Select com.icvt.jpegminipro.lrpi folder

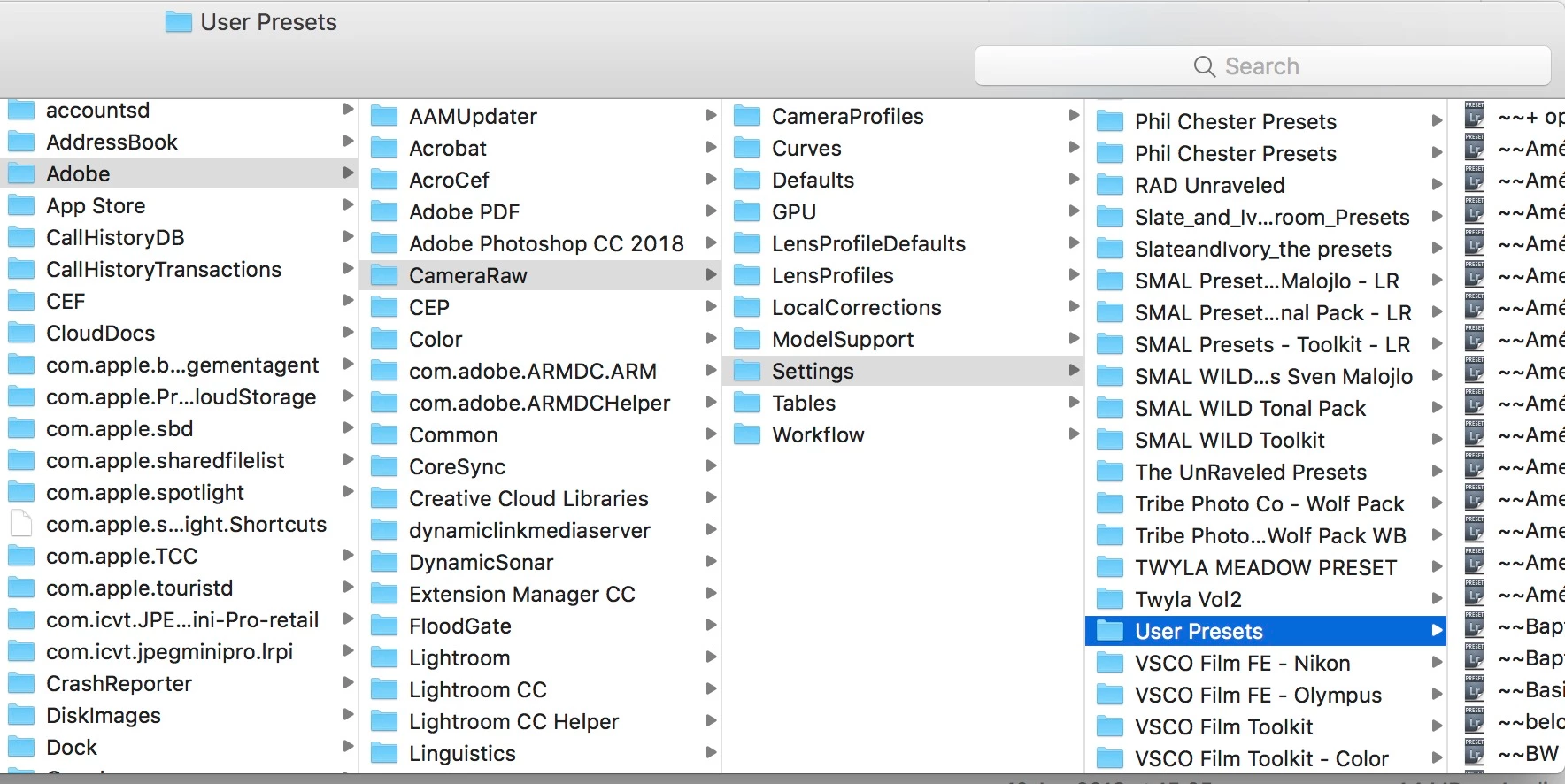tap(180, 651)
